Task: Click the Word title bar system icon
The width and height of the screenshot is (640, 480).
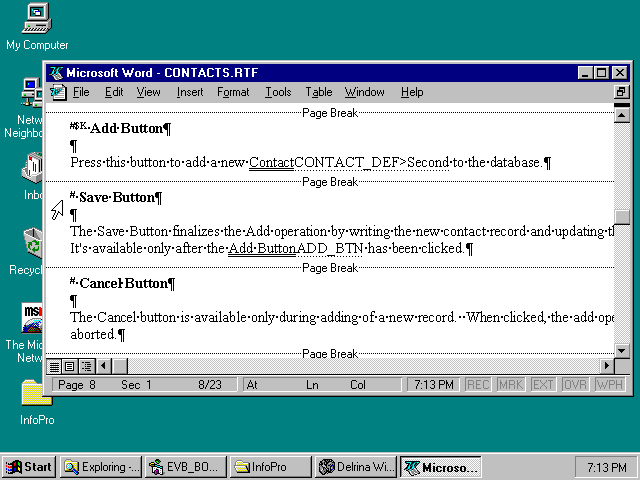Action: click(x=56, y=73)
